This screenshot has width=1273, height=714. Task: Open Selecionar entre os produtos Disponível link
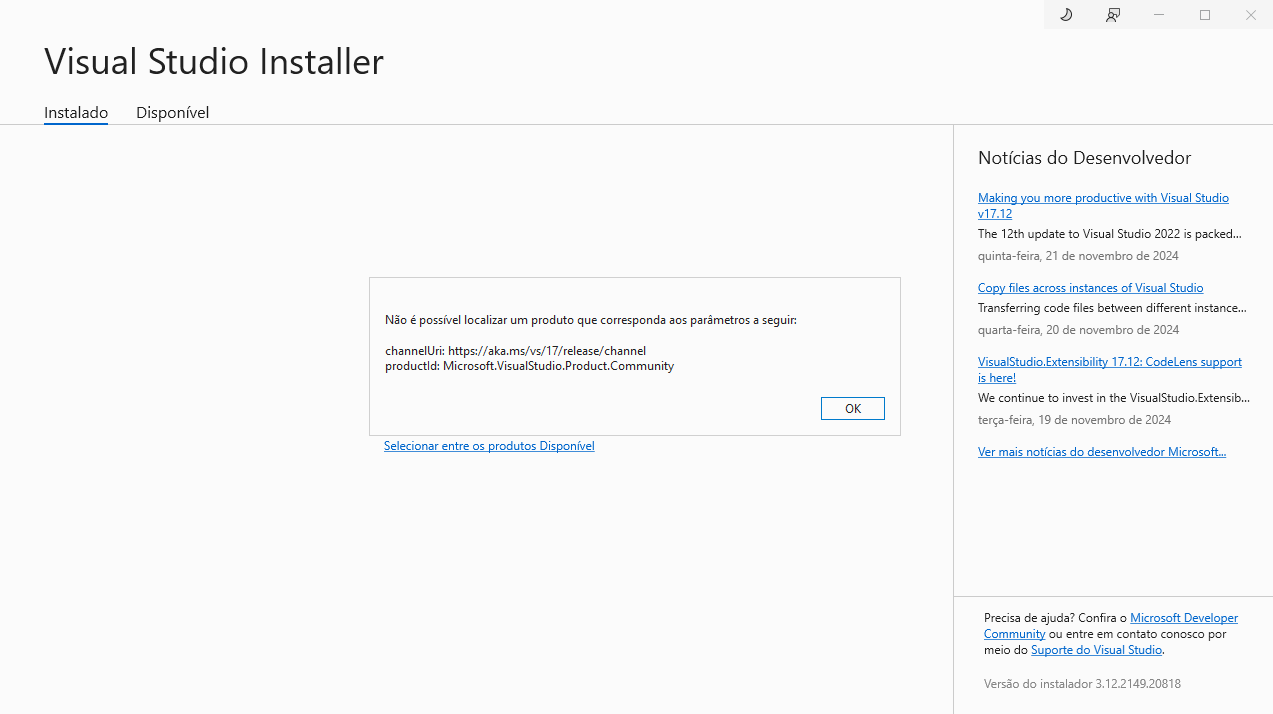tap(489, 446)
